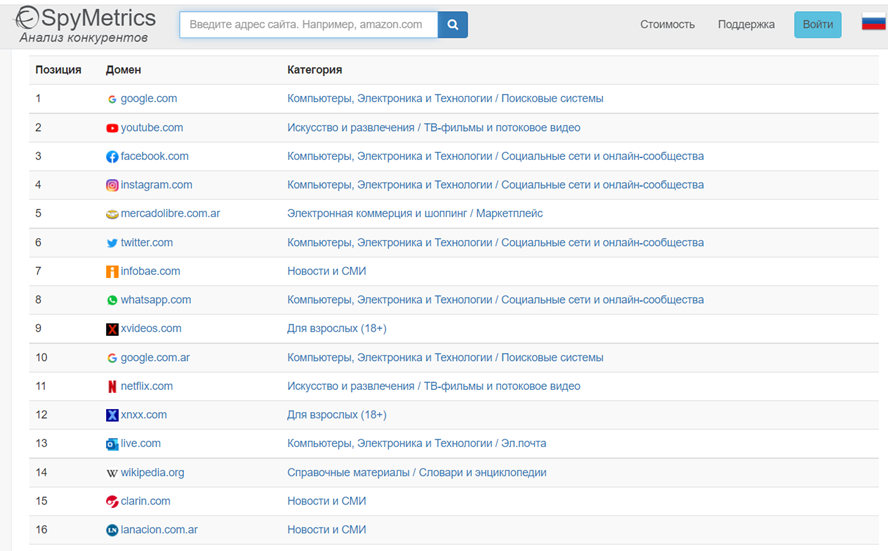Screen dimensions: 888x551
Task: Click the Twitter bird favicon
Action: (112, 243)
